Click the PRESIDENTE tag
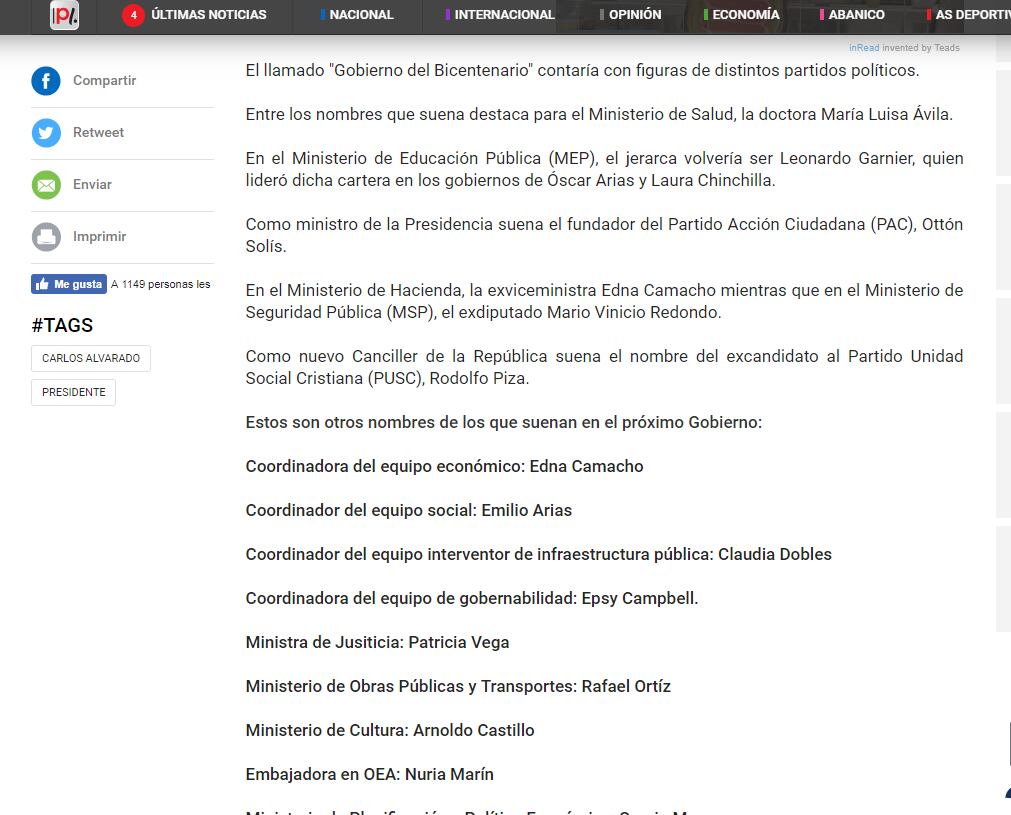 pyautogui.click(x=74, y=393)
